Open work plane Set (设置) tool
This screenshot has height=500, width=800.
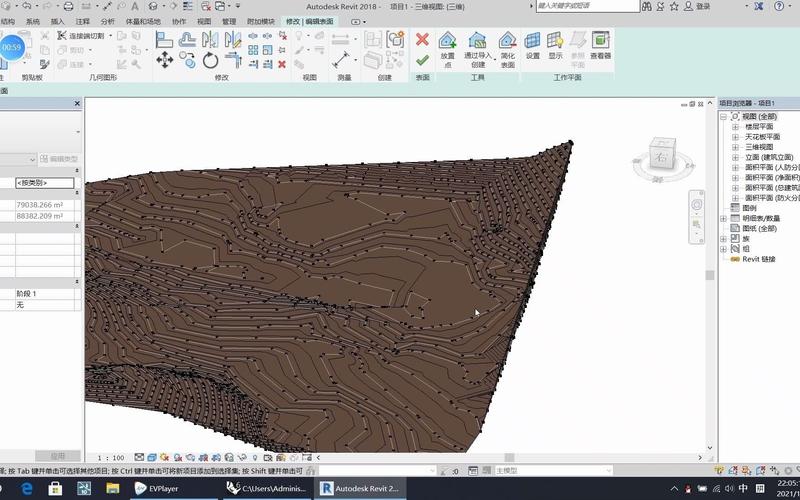point(532,45)
